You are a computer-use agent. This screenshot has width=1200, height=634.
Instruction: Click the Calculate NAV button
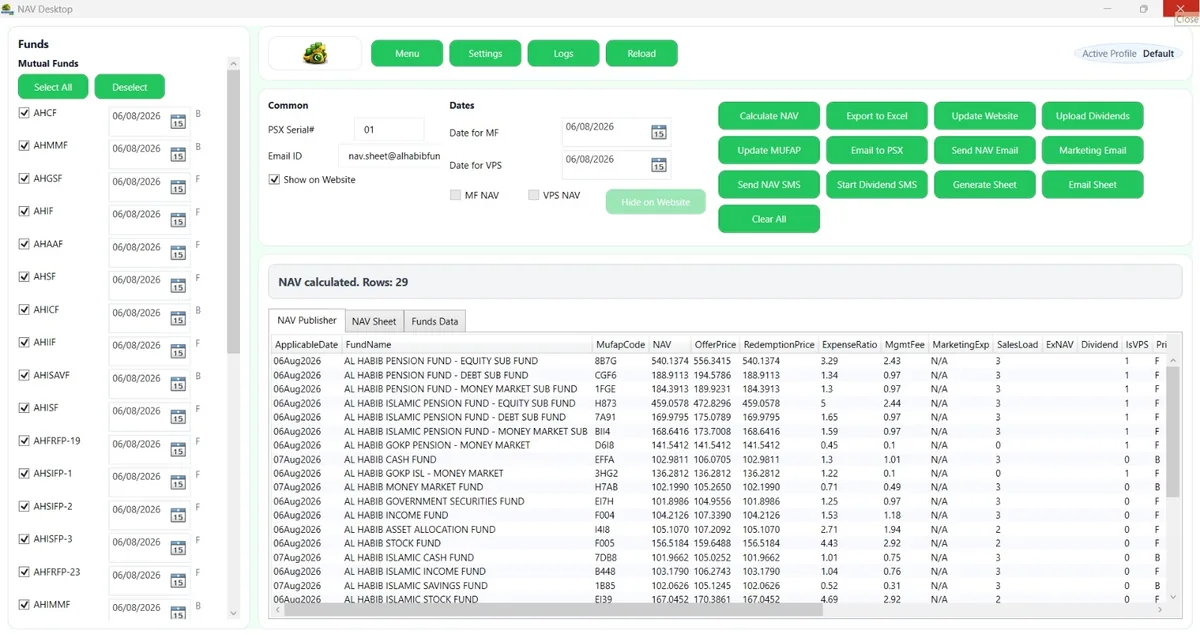(x=769, y=116)
